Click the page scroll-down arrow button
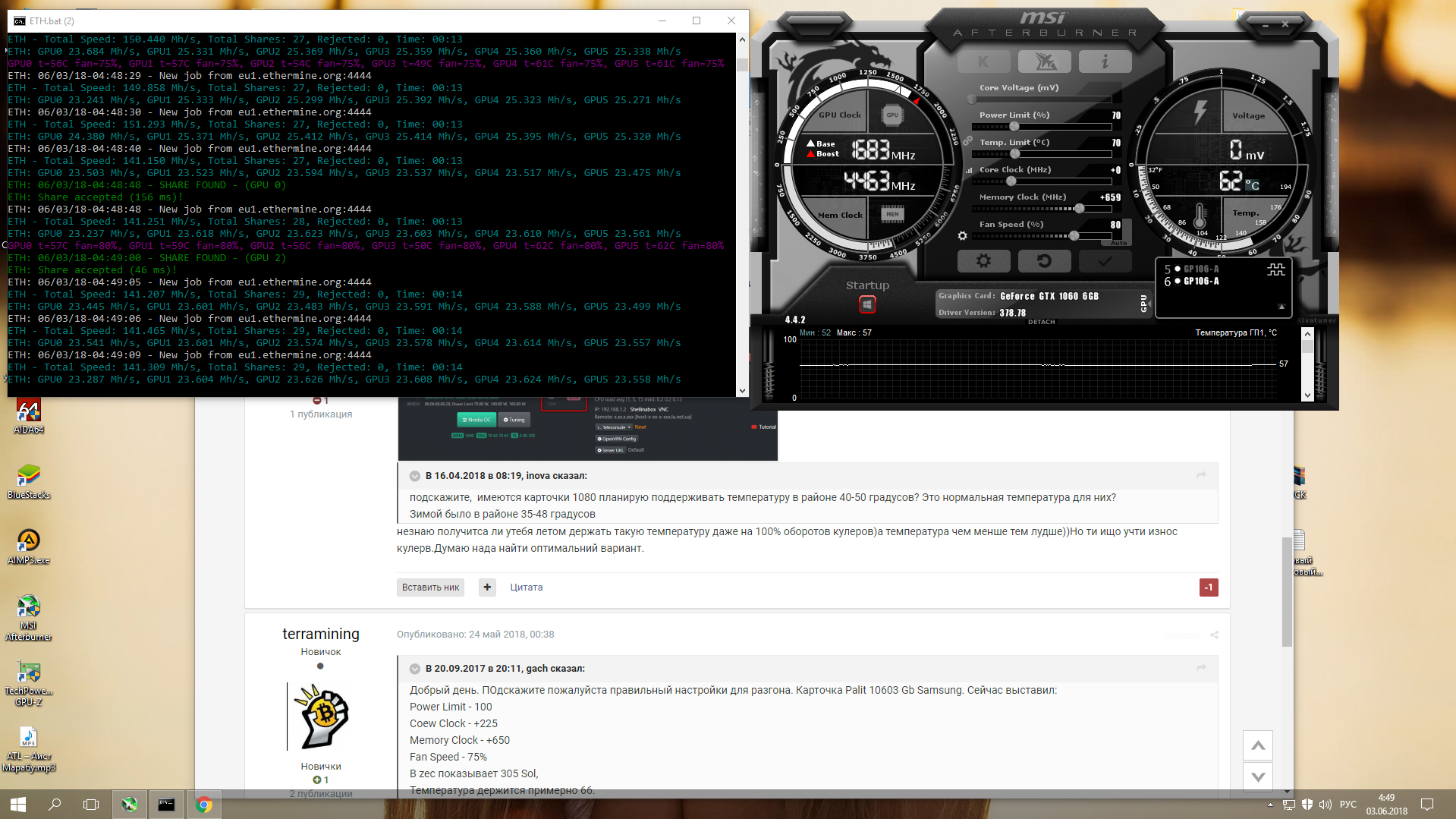1456x819 pixels. coord(1258,776)
